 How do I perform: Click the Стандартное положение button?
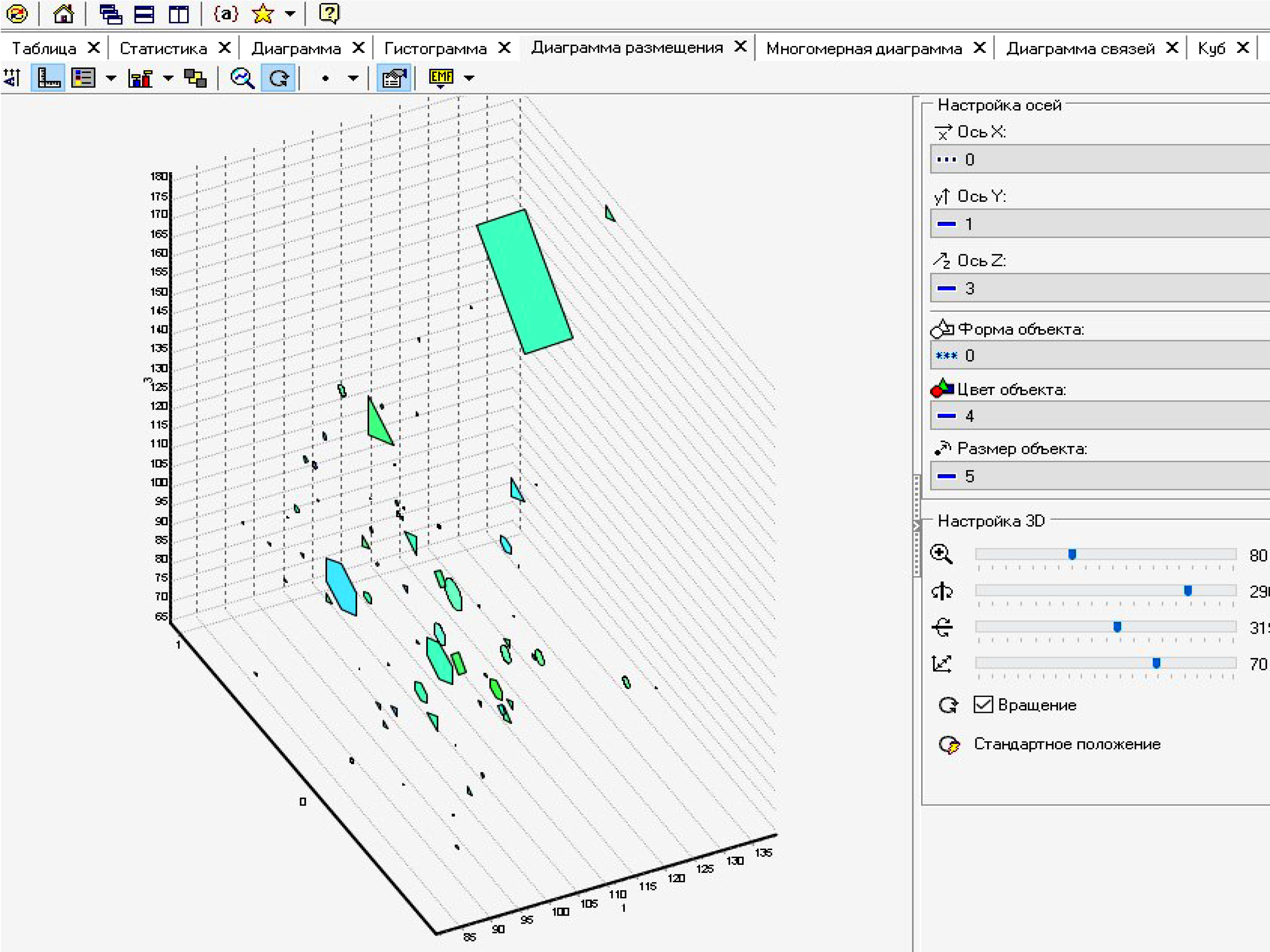1067,744
